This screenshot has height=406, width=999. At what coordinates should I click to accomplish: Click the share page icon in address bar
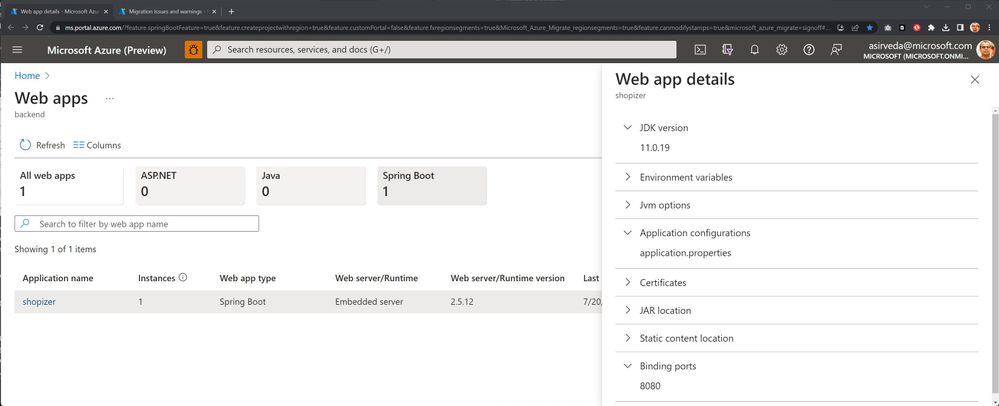[x=855, y=27]
